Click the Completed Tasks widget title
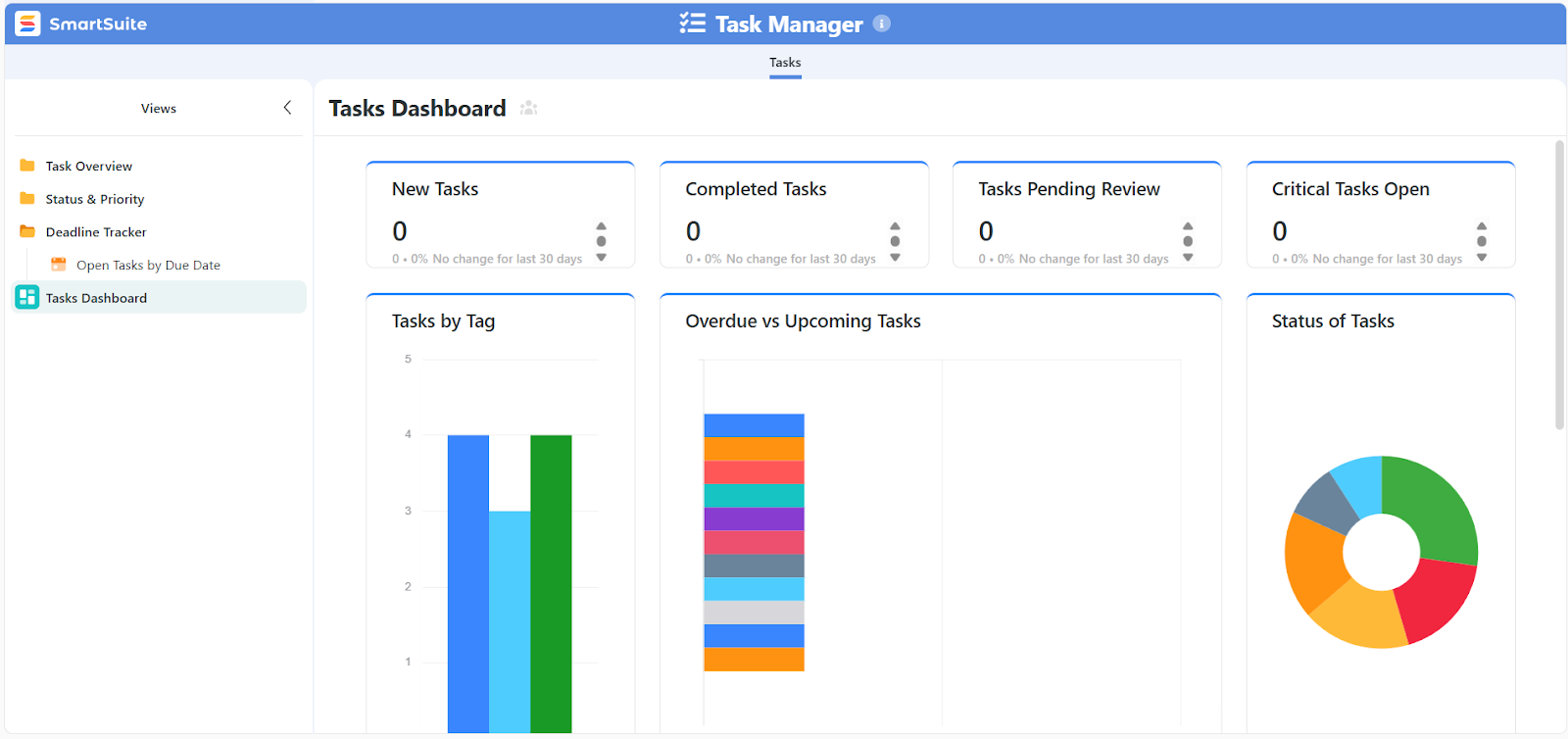The image size is (1568, 739). [x=756, y=189]
